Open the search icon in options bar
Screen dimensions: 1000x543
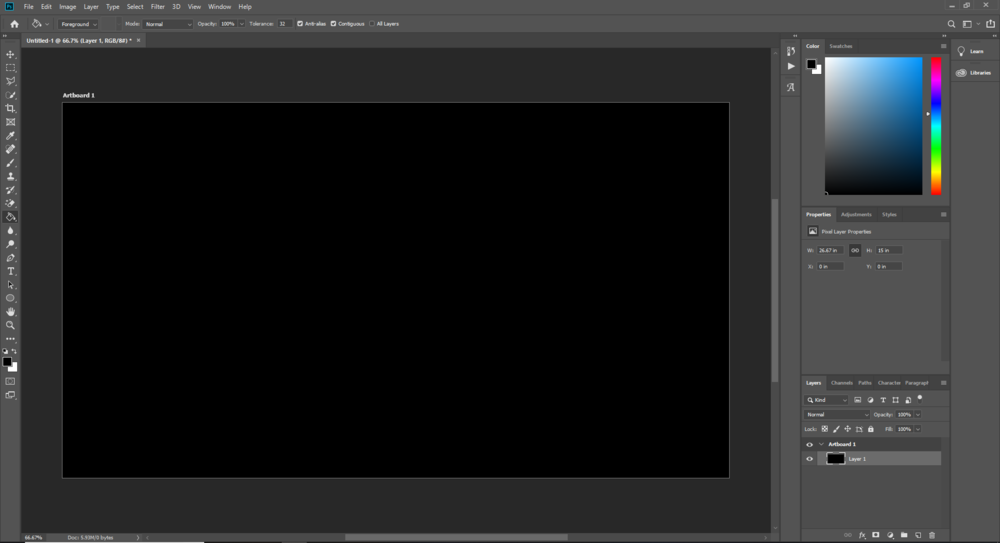tap(951, 24)
